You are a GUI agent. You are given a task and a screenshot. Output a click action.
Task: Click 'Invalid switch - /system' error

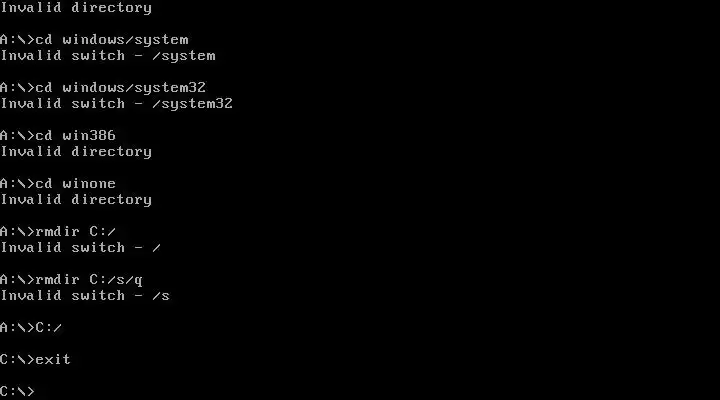[x=107, y=56]
